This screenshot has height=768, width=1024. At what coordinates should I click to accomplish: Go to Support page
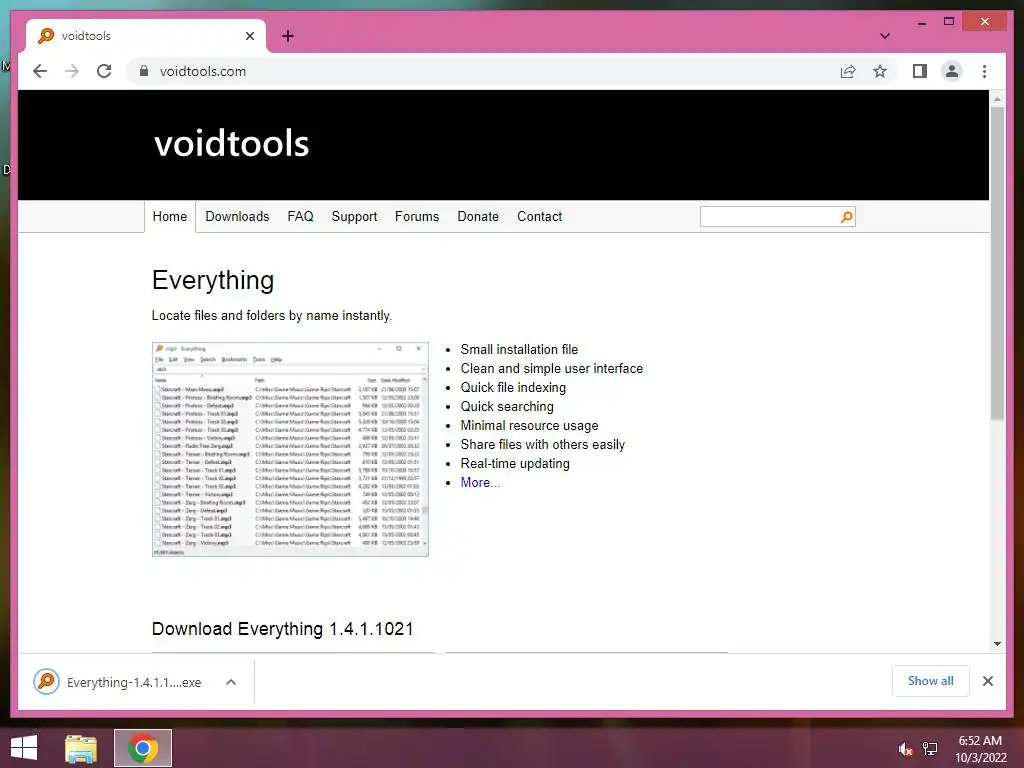click(354, 216)
